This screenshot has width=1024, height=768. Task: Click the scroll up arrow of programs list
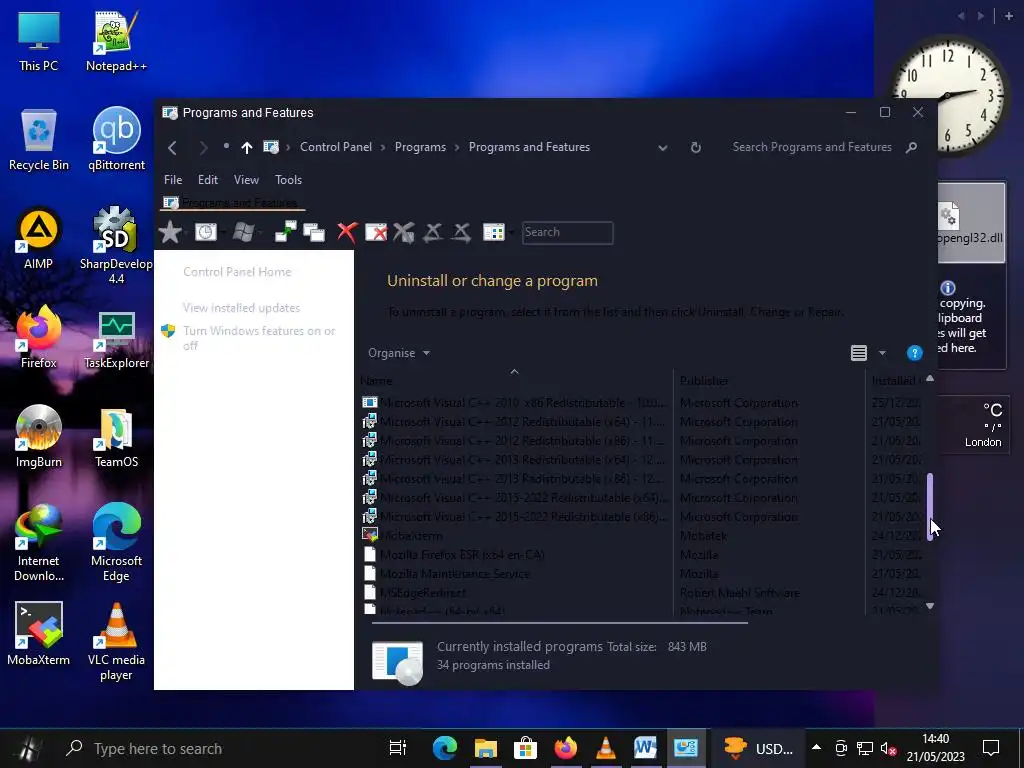[930, 378]
